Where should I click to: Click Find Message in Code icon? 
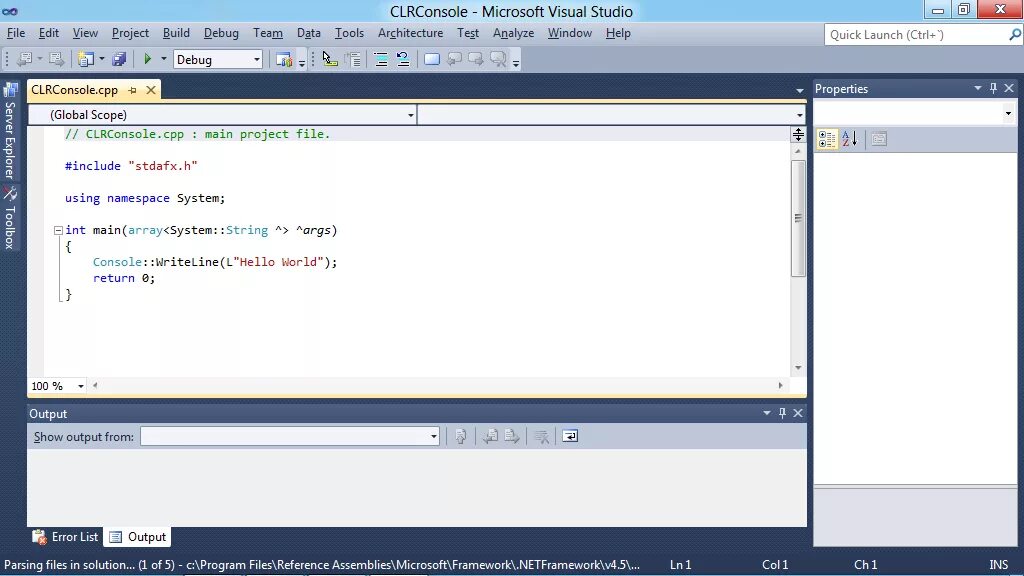coord(460,436)
